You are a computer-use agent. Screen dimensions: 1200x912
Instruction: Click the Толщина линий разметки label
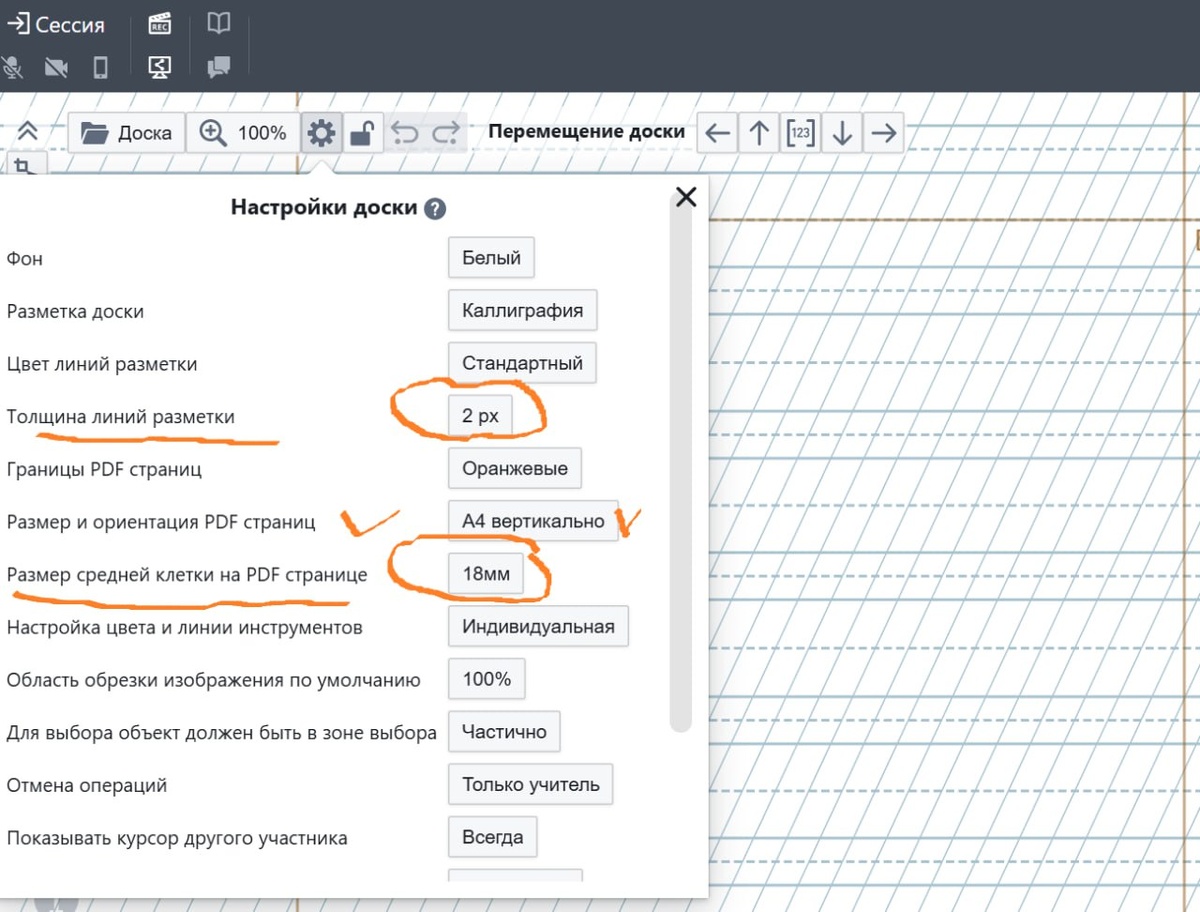121,416
